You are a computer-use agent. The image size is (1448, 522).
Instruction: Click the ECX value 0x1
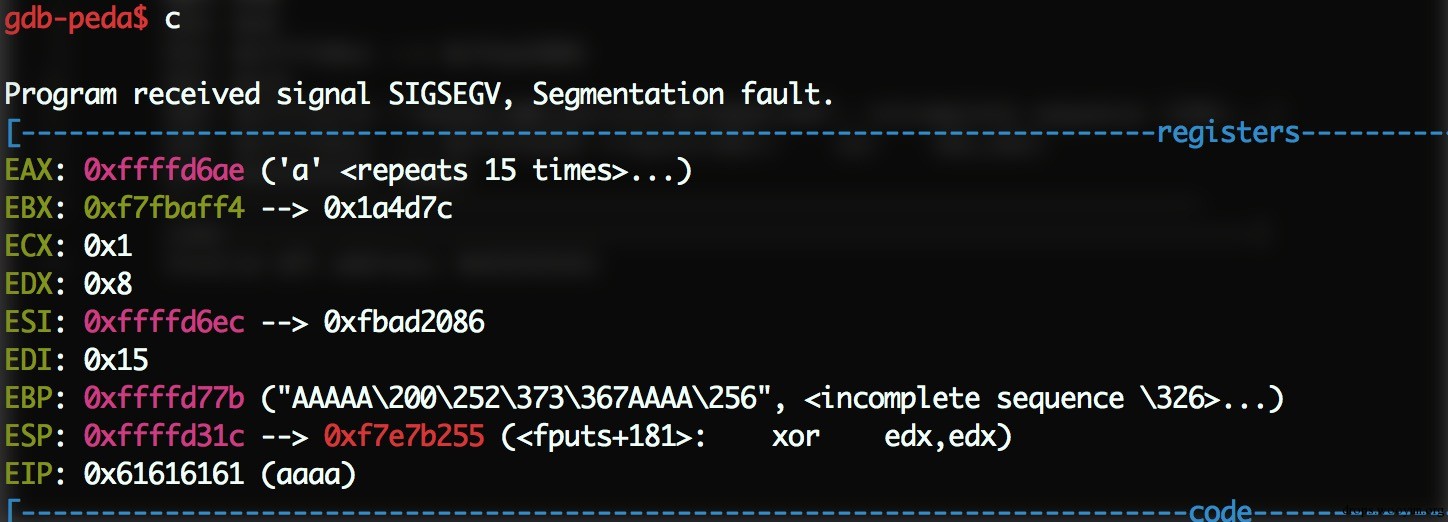108,247
